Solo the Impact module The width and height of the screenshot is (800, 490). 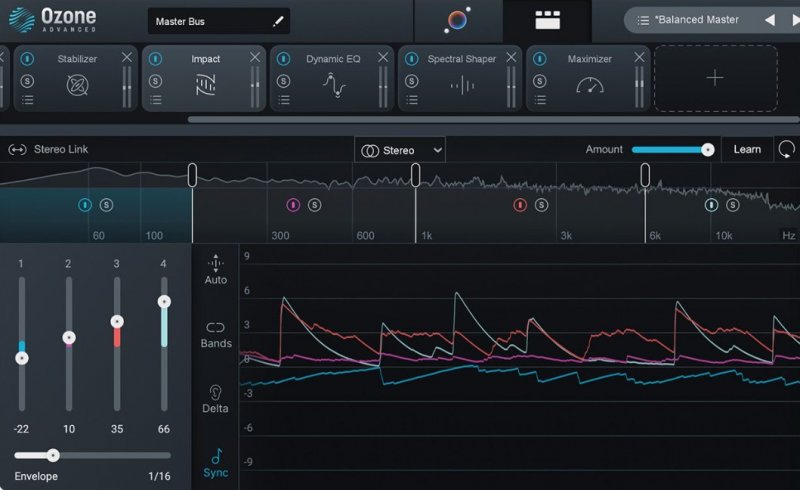[156, 81]
